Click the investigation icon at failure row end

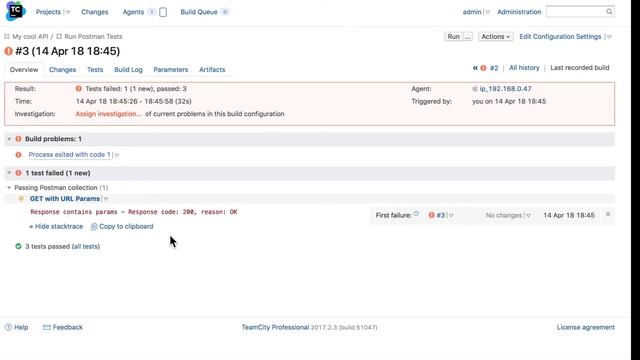608,214
